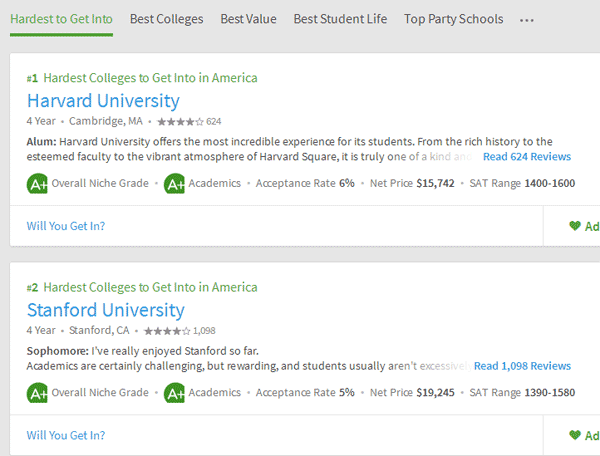Expand more ranking tabs via ellipsis
This screenshot has height=456, width=600.
click(x=527, y=20)
